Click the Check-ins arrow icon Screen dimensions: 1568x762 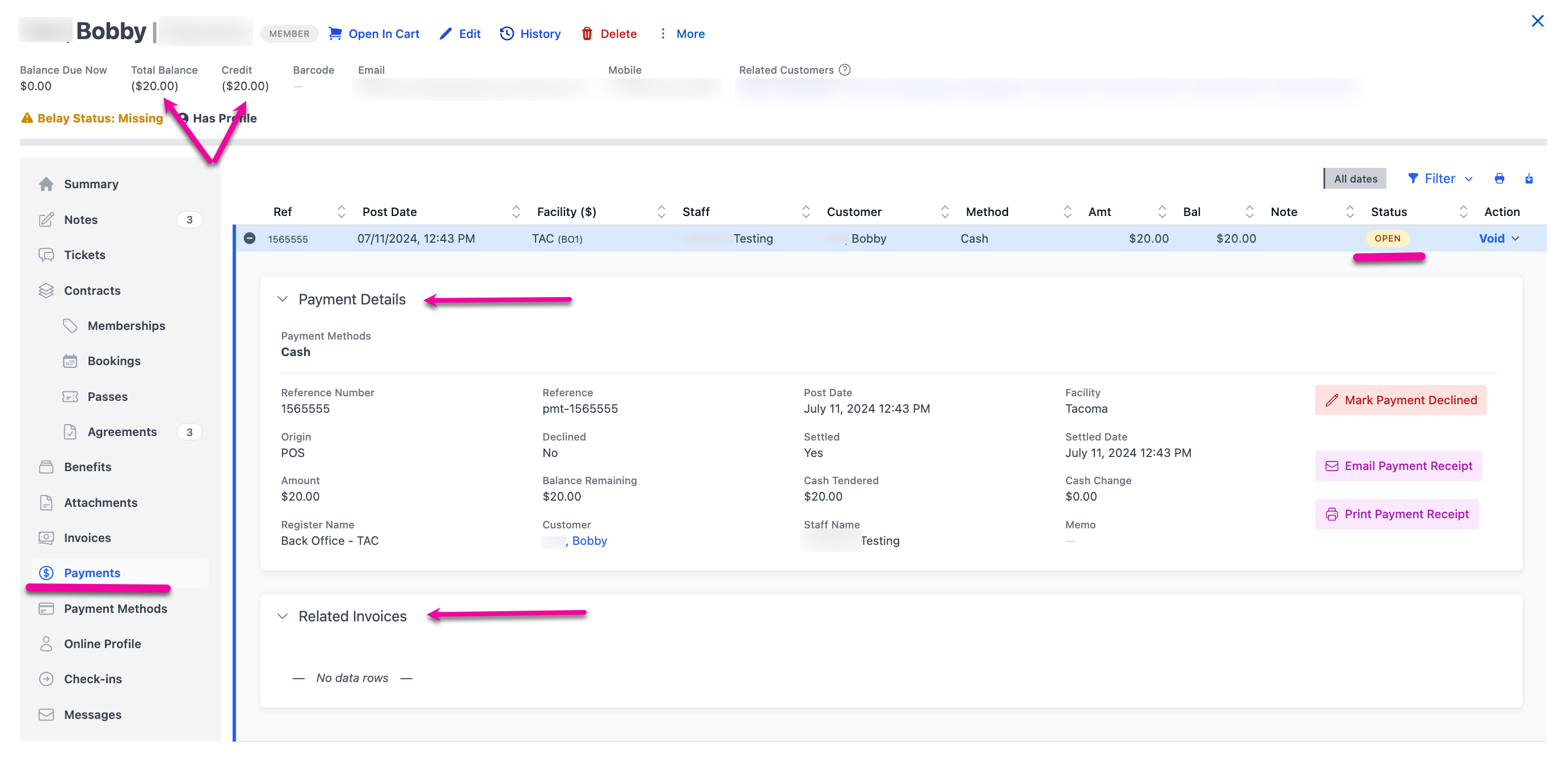point(47,679)
